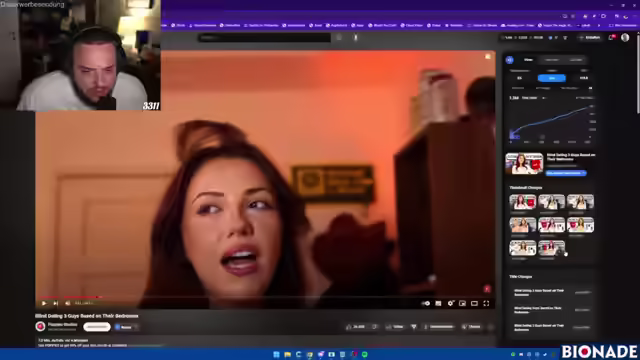Open the Spotify icon in the taskbar

click(x=364, y=354)
